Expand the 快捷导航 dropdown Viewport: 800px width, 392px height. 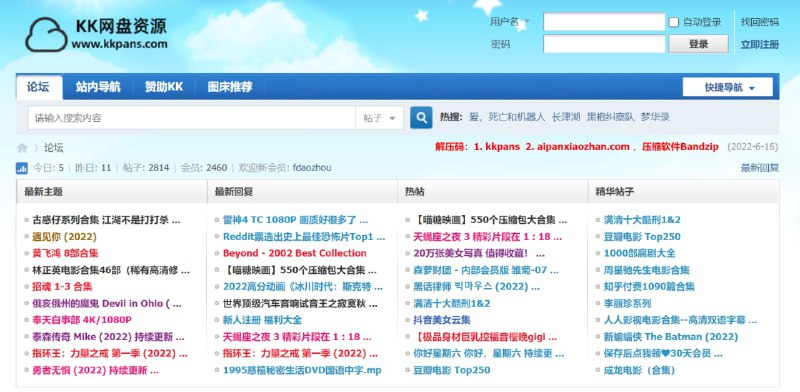[728, 87]
